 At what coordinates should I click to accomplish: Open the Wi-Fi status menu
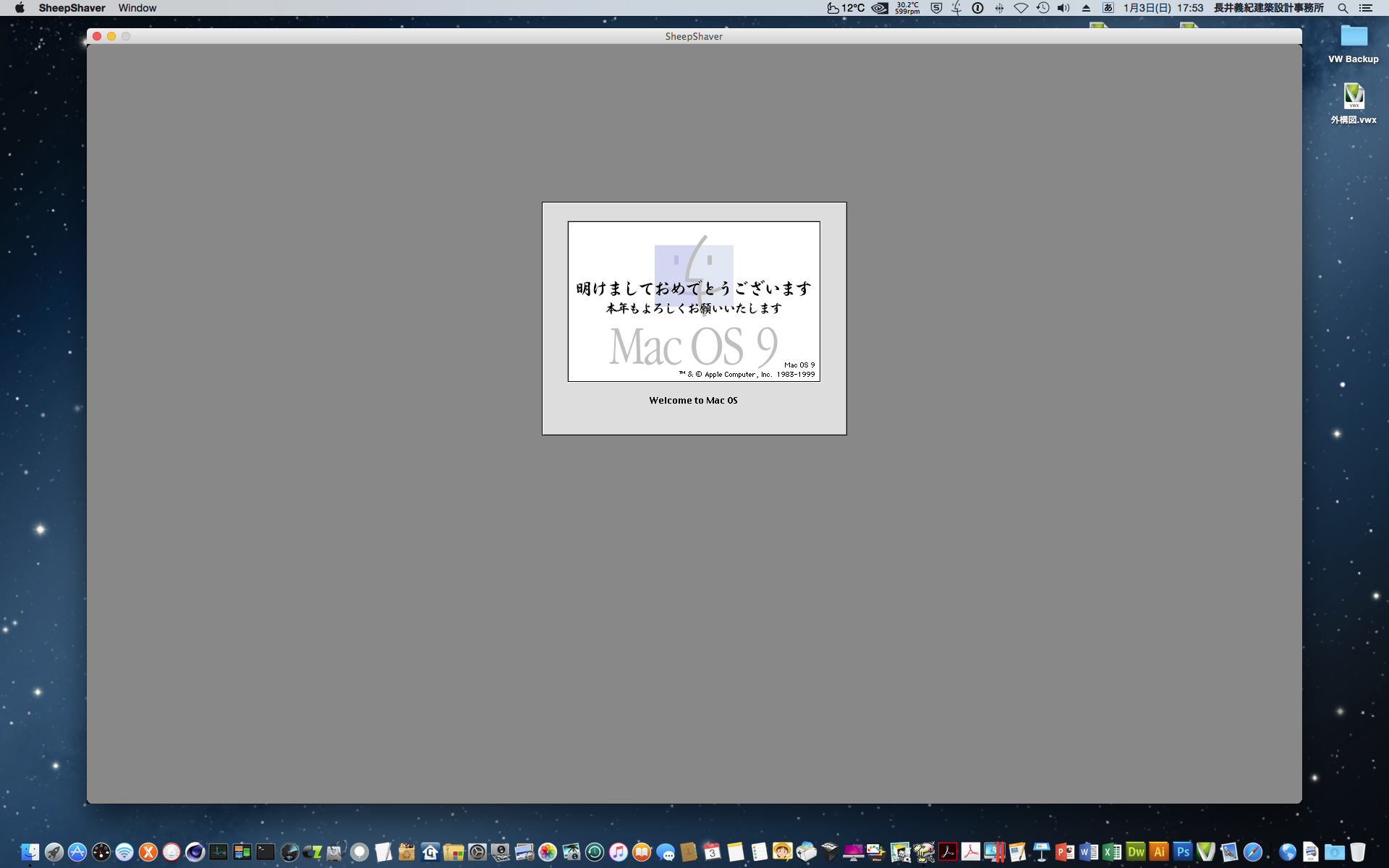coord(1021,8)
